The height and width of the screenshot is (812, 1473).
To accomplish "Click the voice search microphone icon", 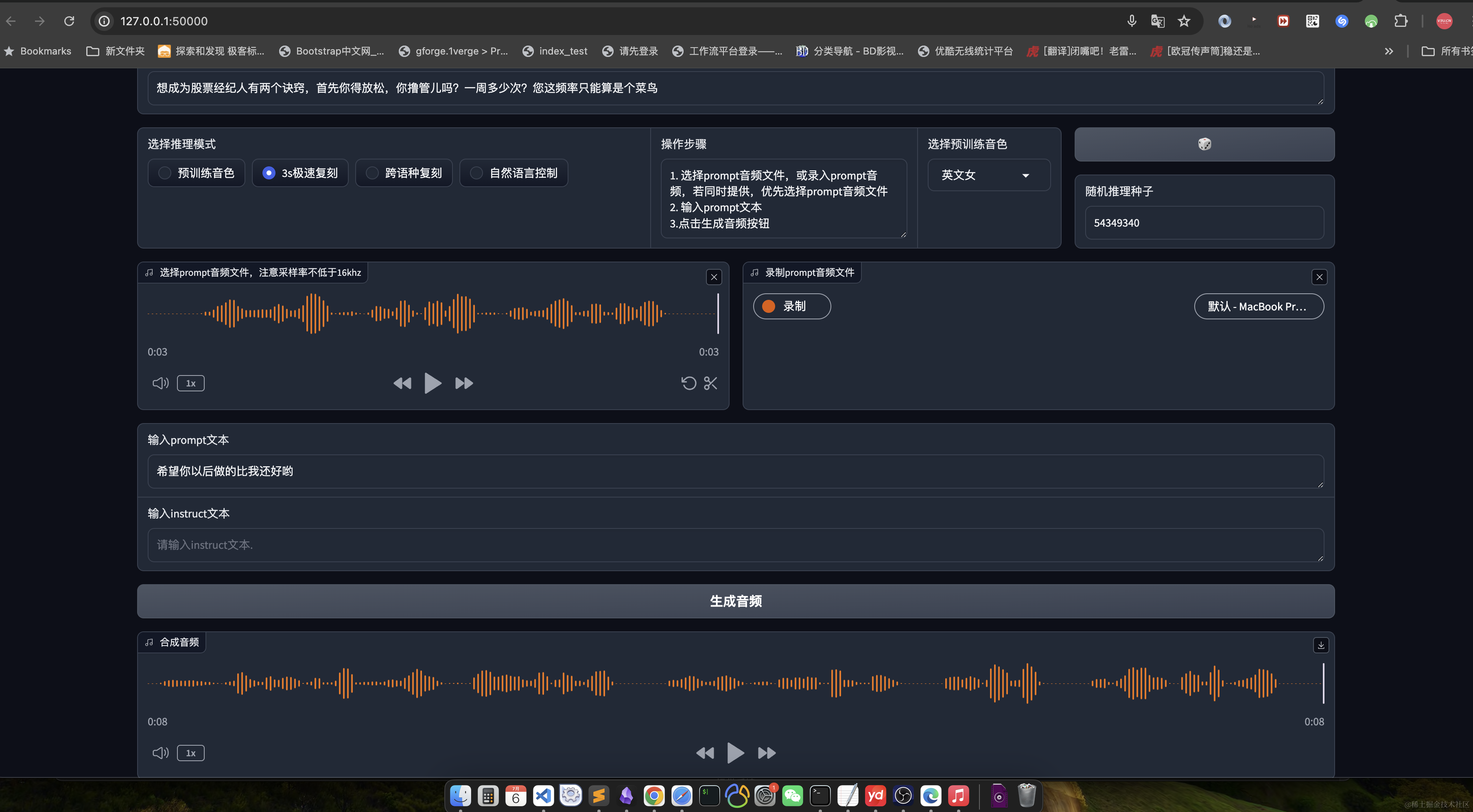I will (1132, 21).
